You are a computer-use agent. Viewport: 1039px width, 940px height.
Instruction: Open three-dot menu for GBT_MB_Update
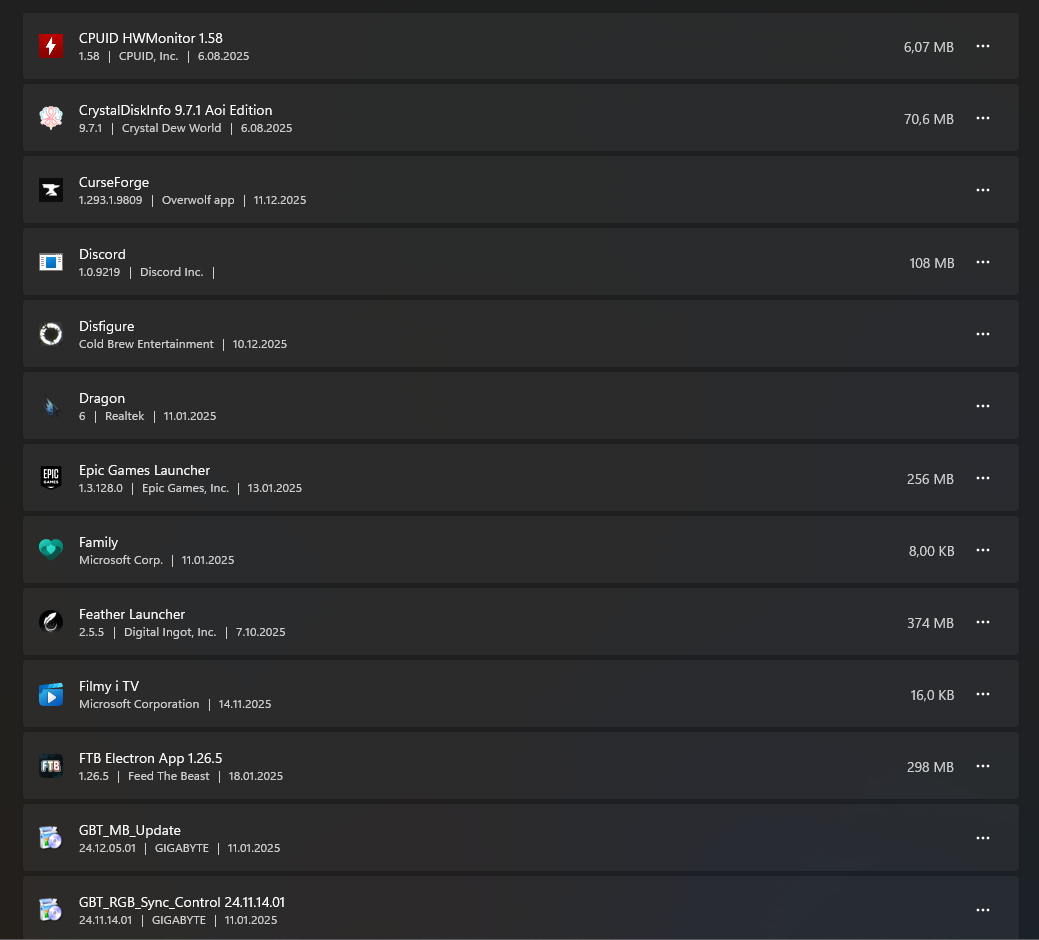click(x=982, y=838)
